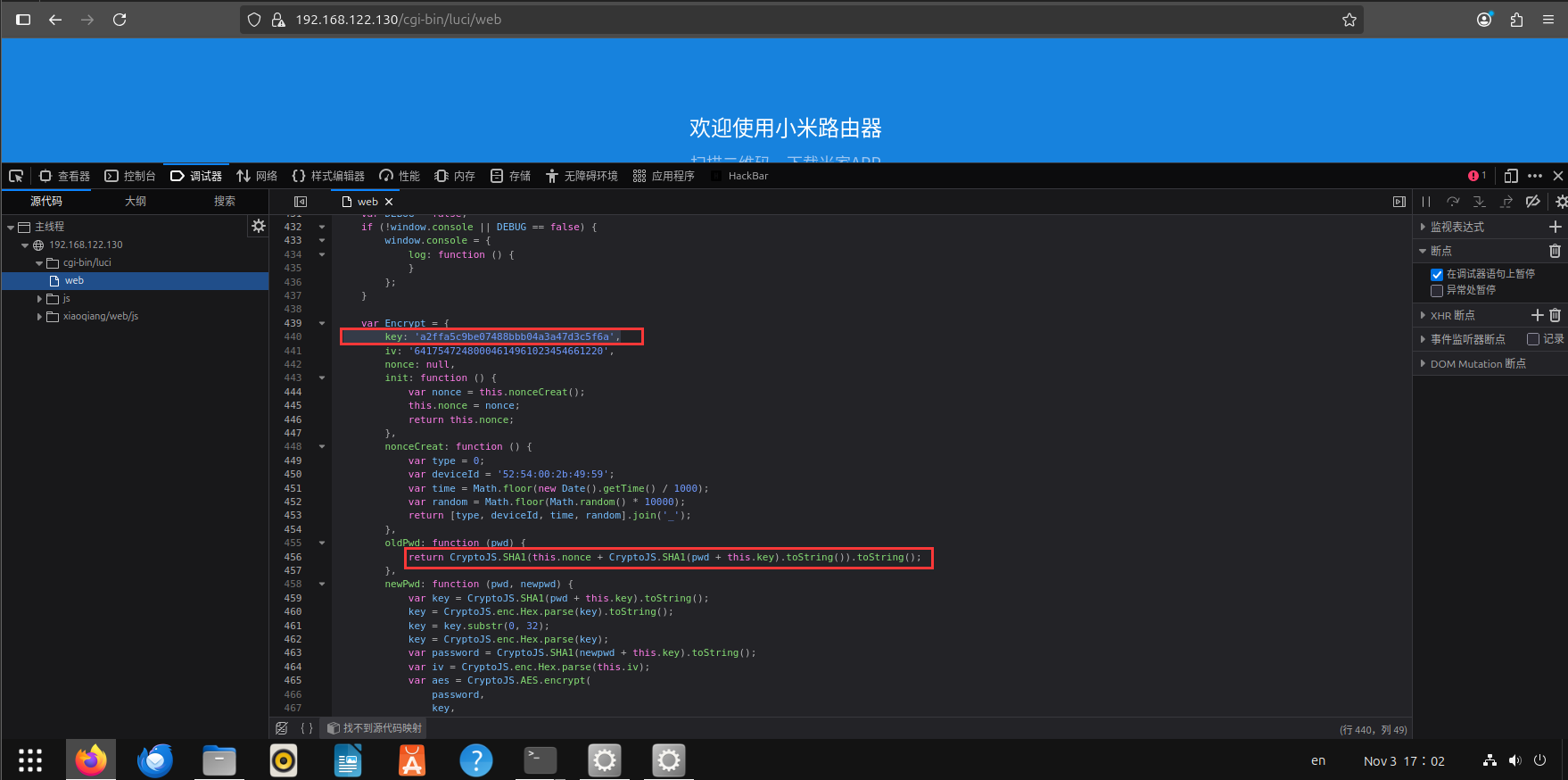
Task: Add a watch expression with plus icon
Action: click(1555, 227)
